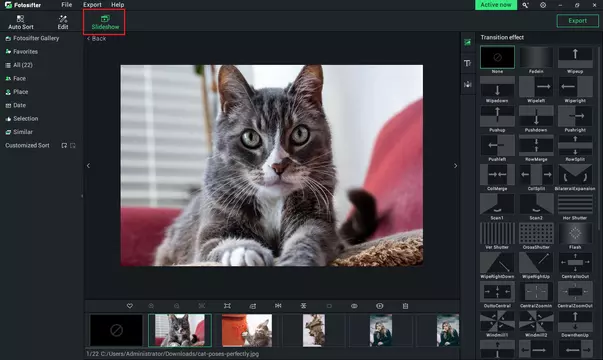
Task: Go to previous photo with left arrow
Action: 88,166
